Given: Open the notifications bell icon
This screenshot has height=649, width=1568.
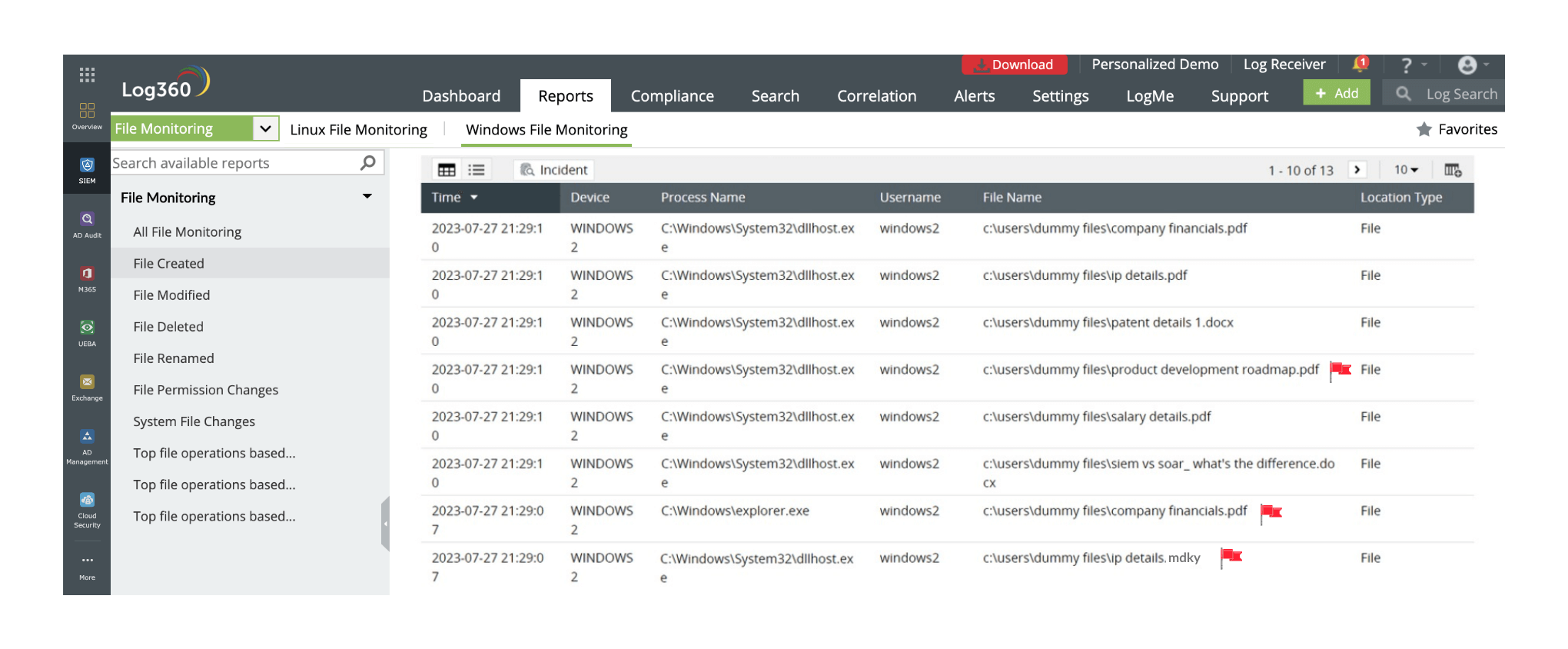Looking at the screenshot, I should coord(1360,64).
